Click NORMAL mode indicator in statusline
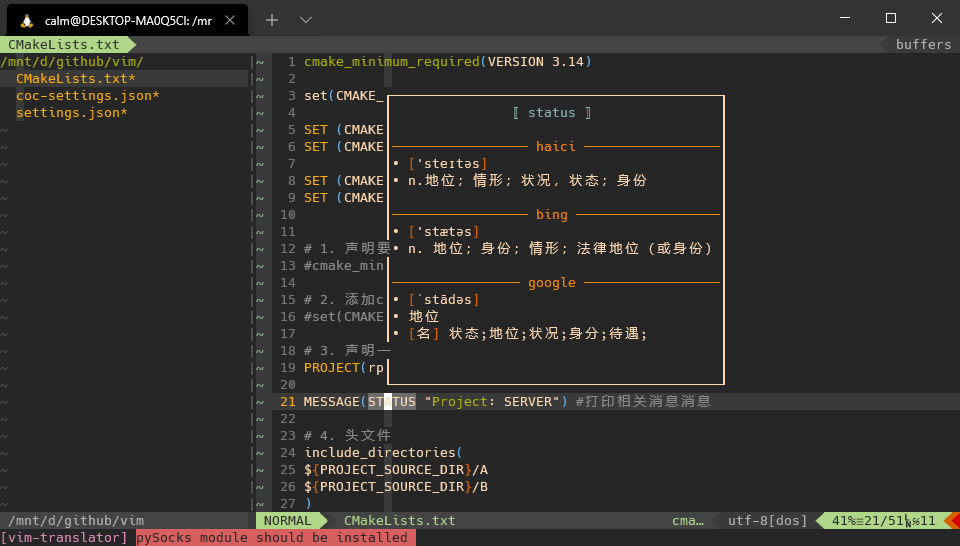Image resolution: width=960 pixels, height=546 pixels. tap(288, 521)
